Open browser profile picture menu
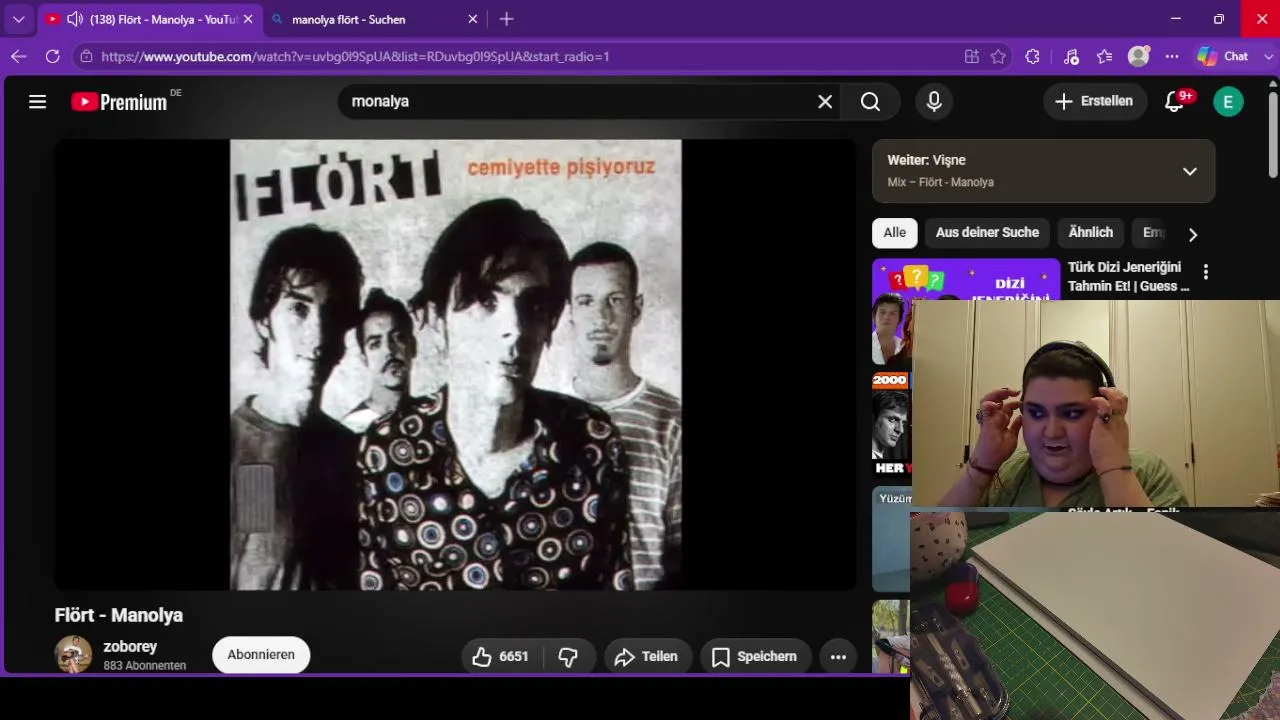Screen dimensions: 1280x720 pos(1138,57)
